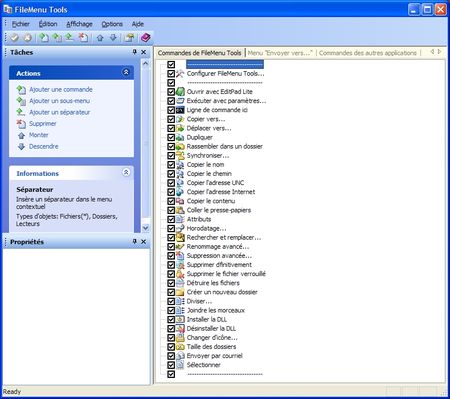Switch to Menu "Envoyer vers..." tab
450x399 pixels.
(280, 53)
